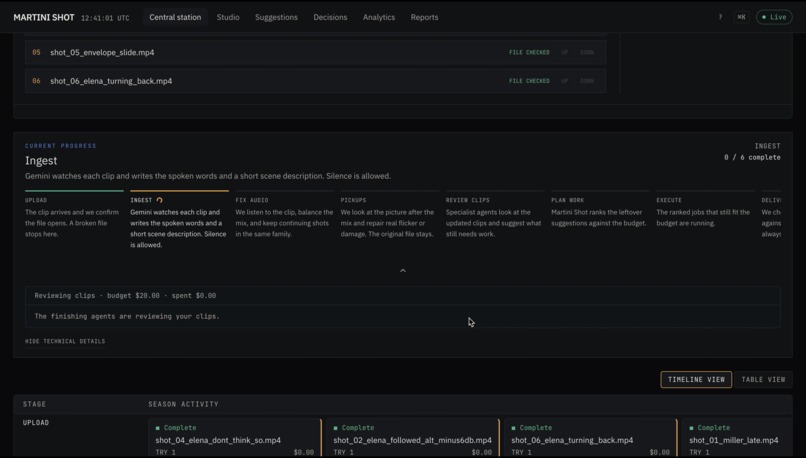The height and width of the screenshot is (458, 806).
Task: Click the Complete status marker on shot_04 card
Action: (176, 428)
